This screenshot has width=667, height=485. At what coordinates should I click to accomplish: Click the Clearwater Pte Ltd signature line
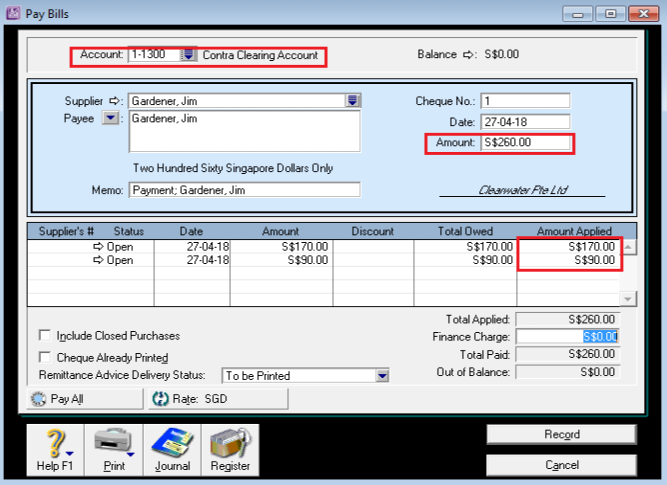522,190
